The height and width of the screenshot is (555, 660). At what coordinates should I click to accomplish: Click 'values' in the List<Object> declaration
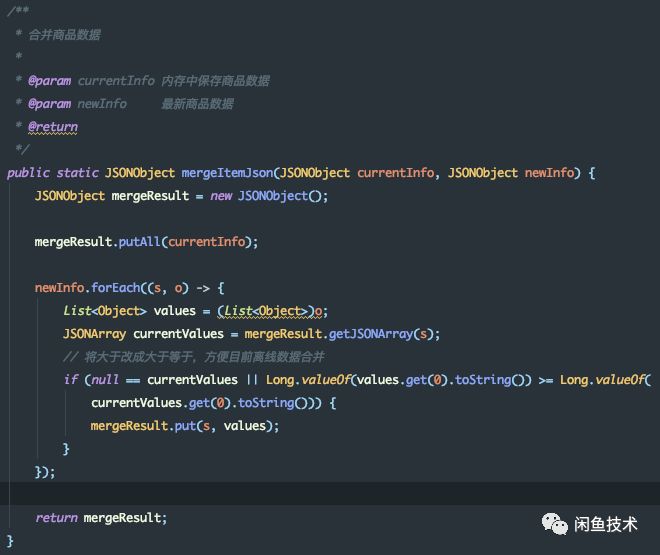pos(175,311)
